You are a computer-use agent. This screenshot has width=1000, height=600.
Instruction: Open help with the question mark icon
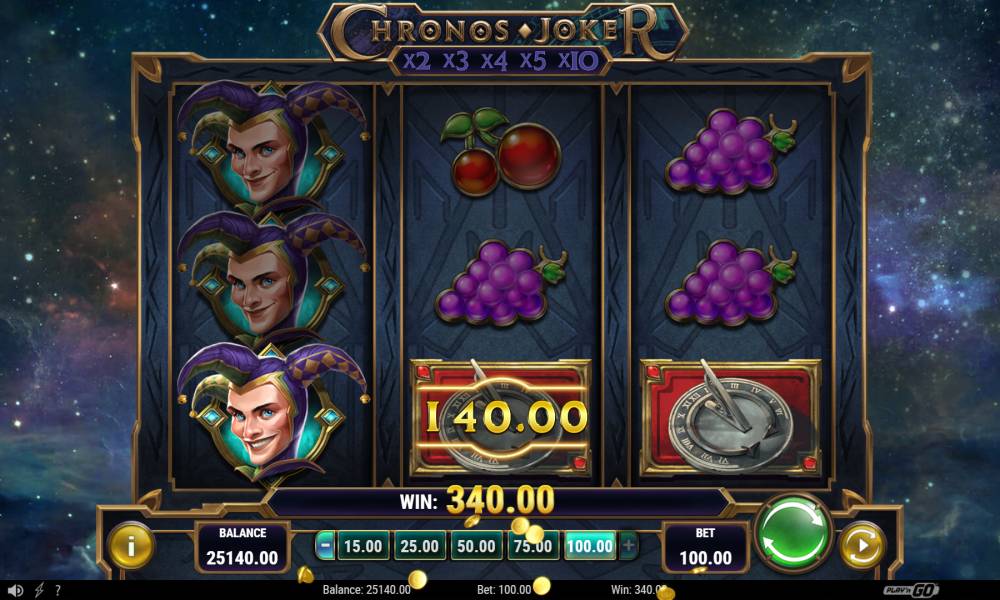tap(58, 590)
